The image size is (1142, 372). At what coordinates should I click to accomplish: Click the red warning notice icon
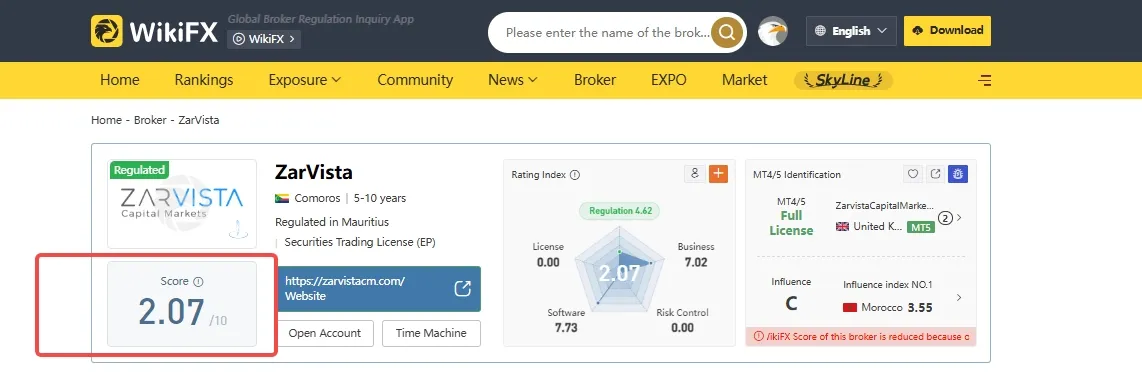(x=759, y=337)
